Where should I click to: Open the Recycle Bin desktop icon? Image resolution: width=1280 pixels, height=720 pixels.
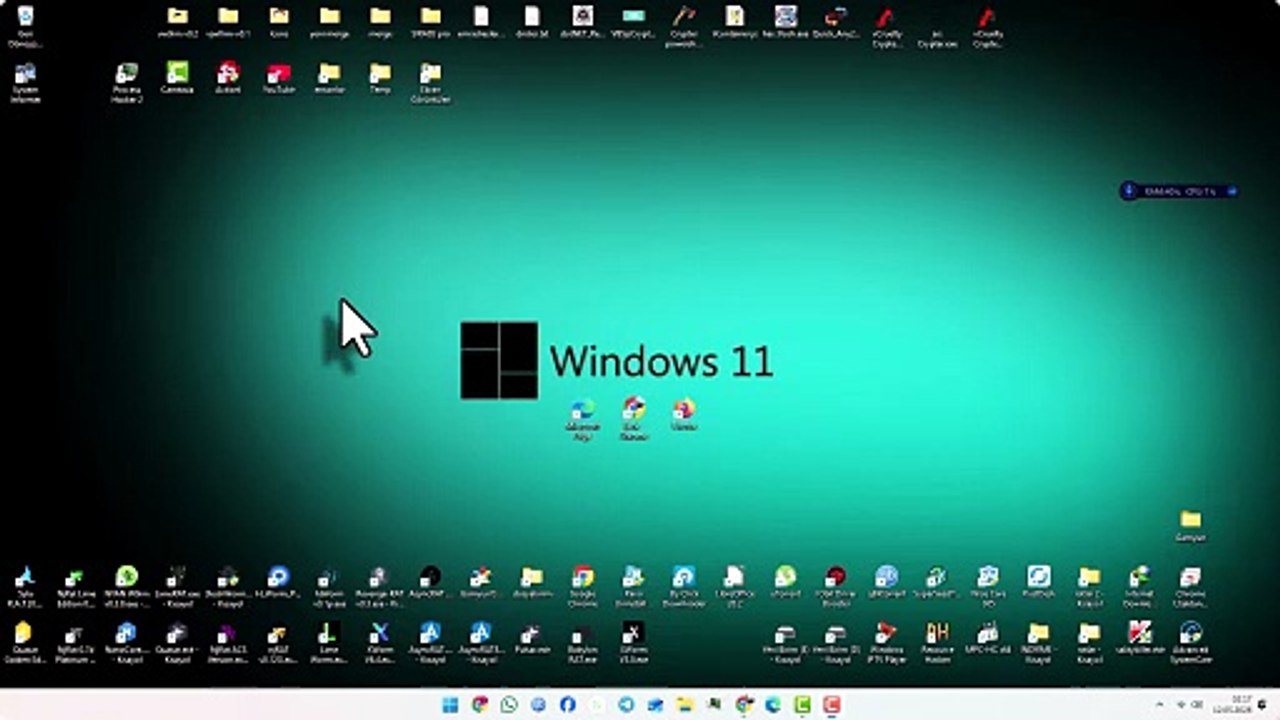point(25,25)
